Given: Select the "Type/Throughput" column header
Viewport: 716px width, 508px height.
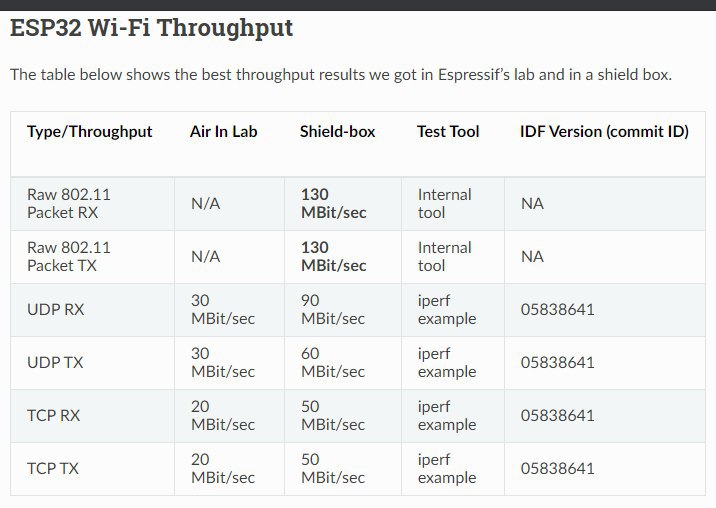Looking at the screenshot, I should [x=89, y=131].
